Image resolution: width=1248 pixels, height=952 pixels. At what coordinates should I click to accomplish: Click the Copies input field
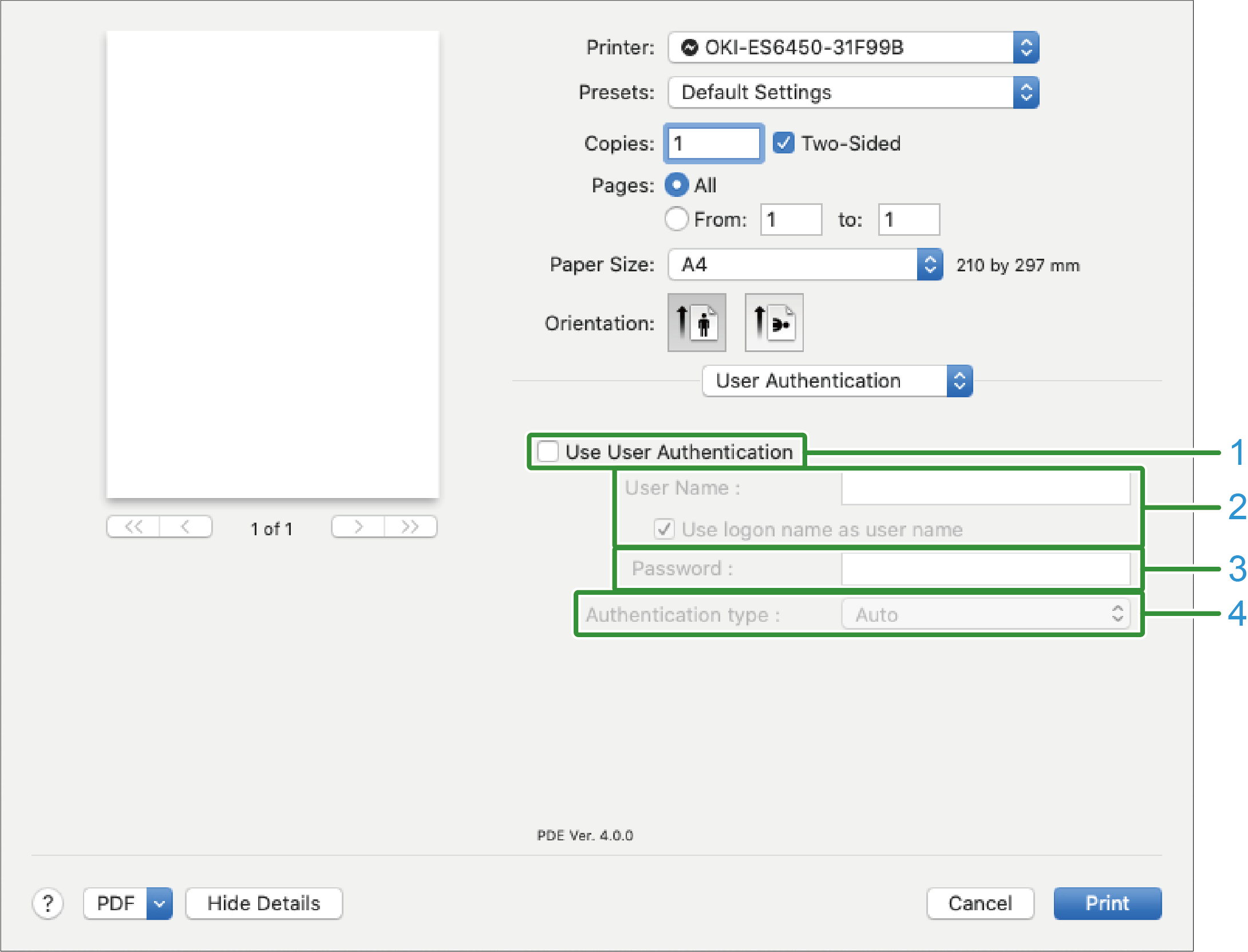click(713, 143)
